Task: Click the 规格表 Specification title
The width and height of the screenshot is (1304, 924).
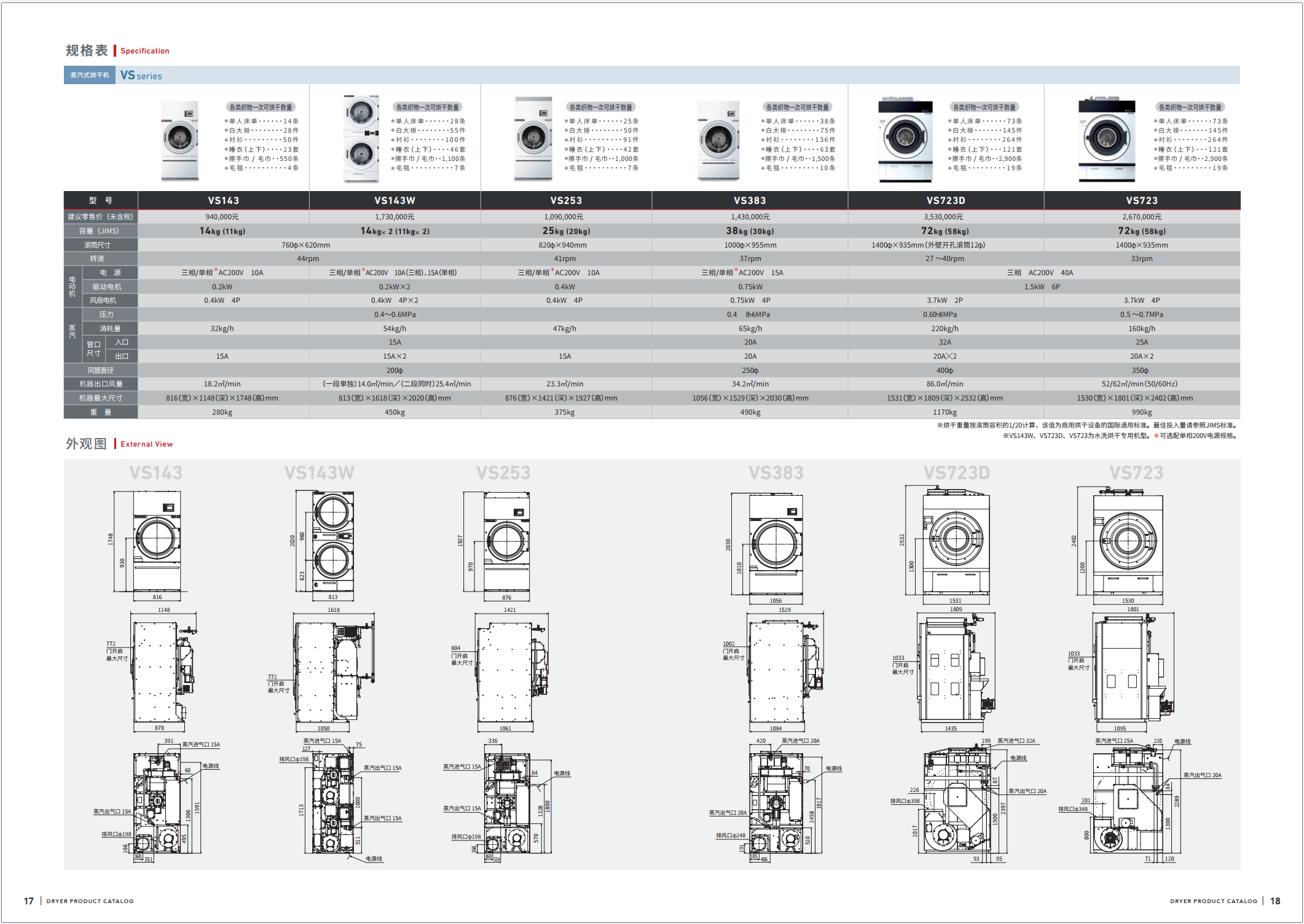Action: 117,50
